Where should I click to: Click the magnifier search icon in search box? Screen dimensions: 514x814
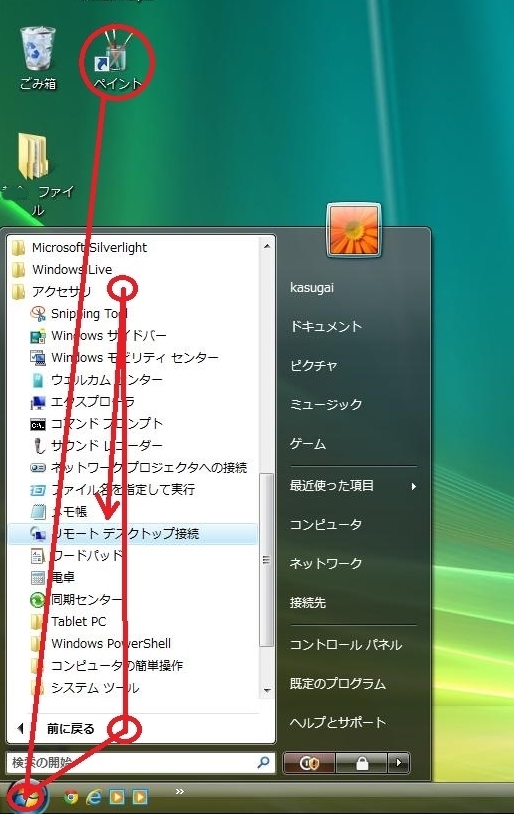pos(263,762)
